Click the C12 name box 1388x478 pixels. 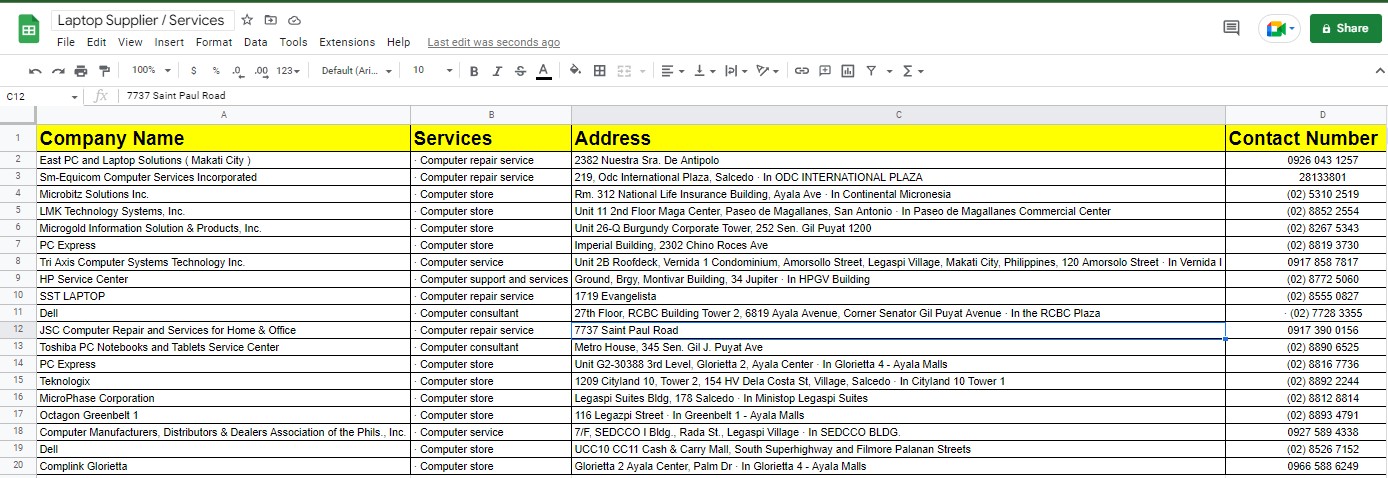pos(35,96)
